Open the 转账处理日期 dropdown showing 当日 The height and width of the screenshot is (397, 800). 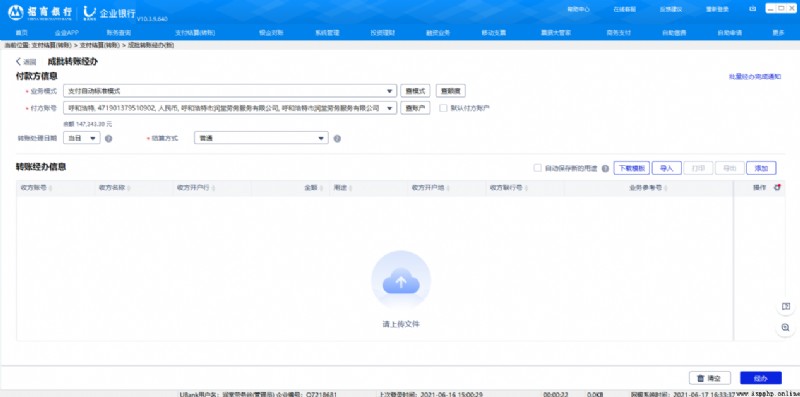82,138
